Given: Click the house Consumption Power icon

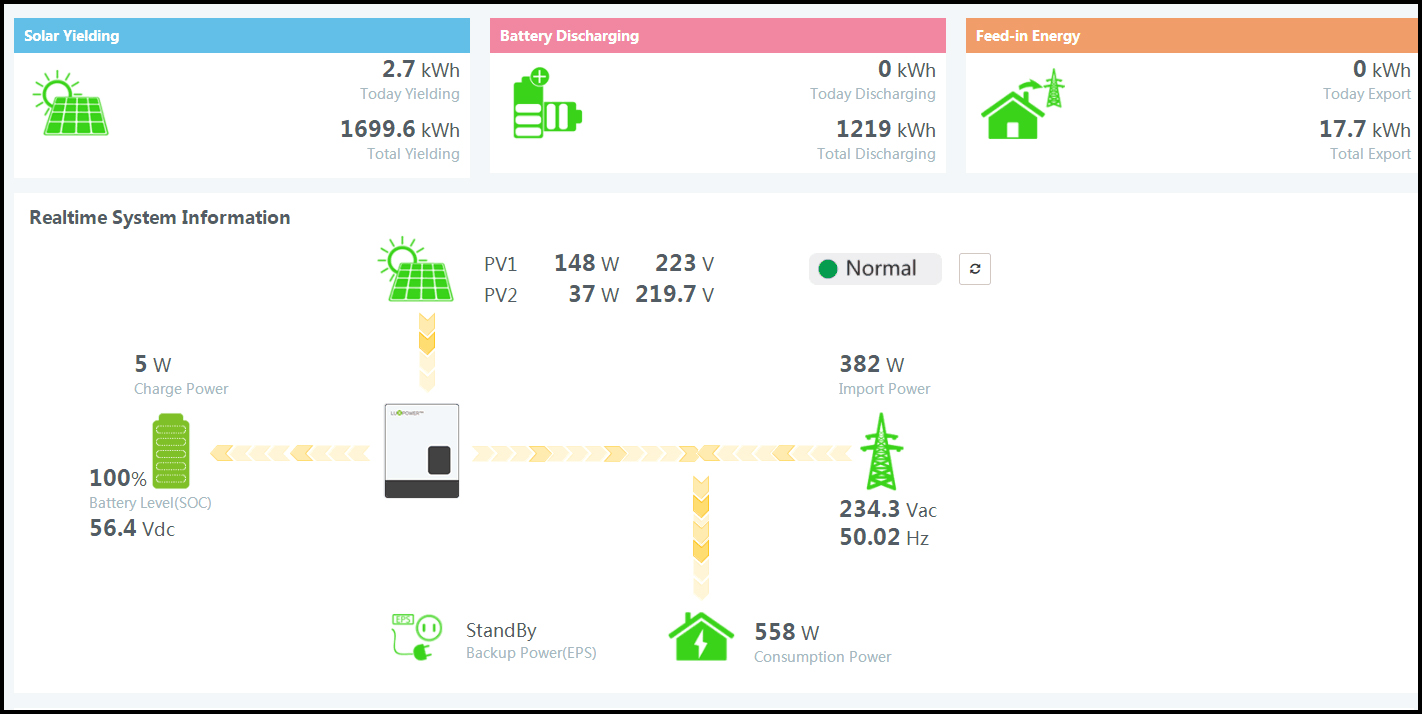Looking at the screenshot, I should (701, 637).
